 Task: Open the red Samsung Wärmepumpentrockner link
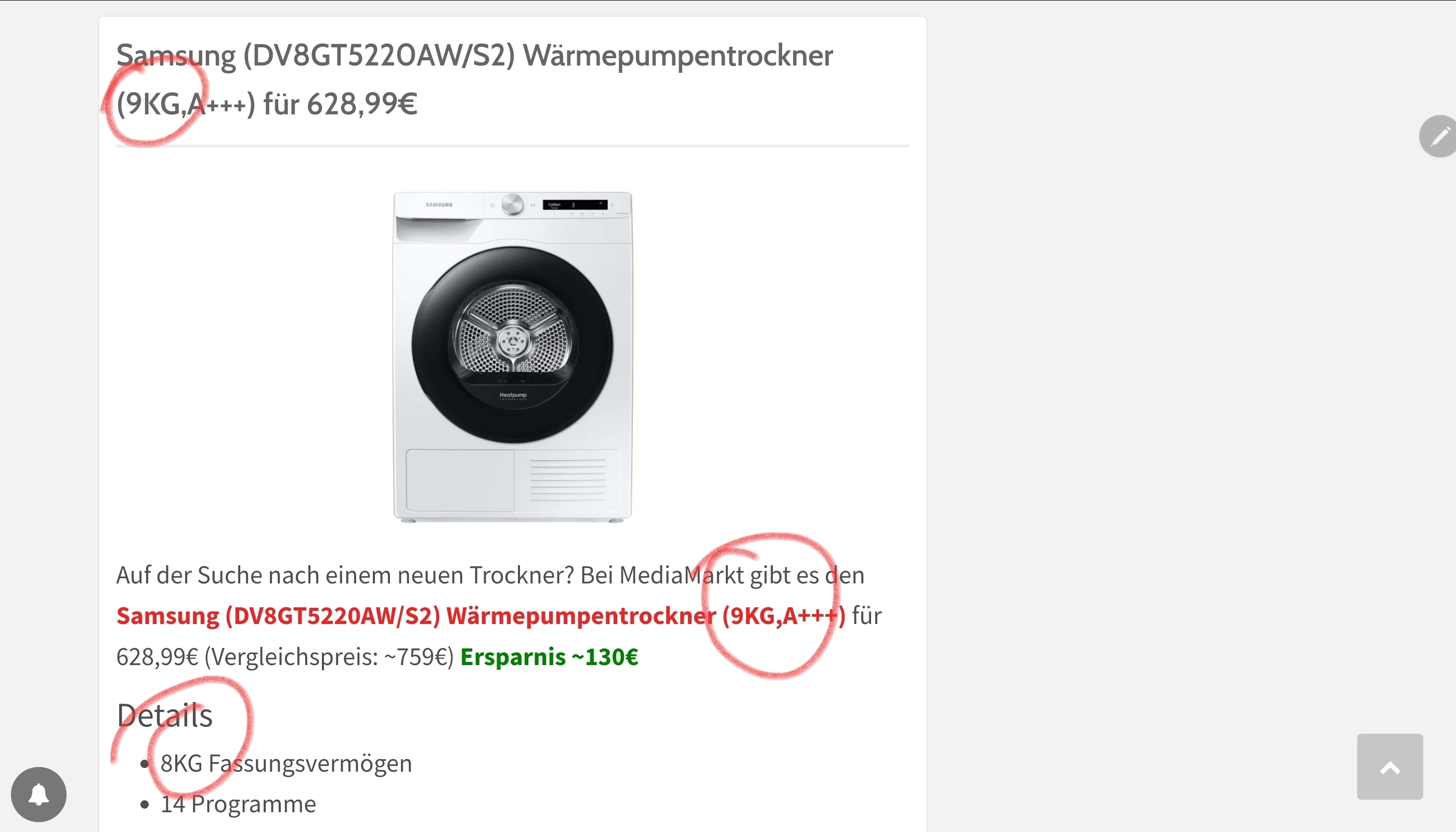[x=480, y=616]
